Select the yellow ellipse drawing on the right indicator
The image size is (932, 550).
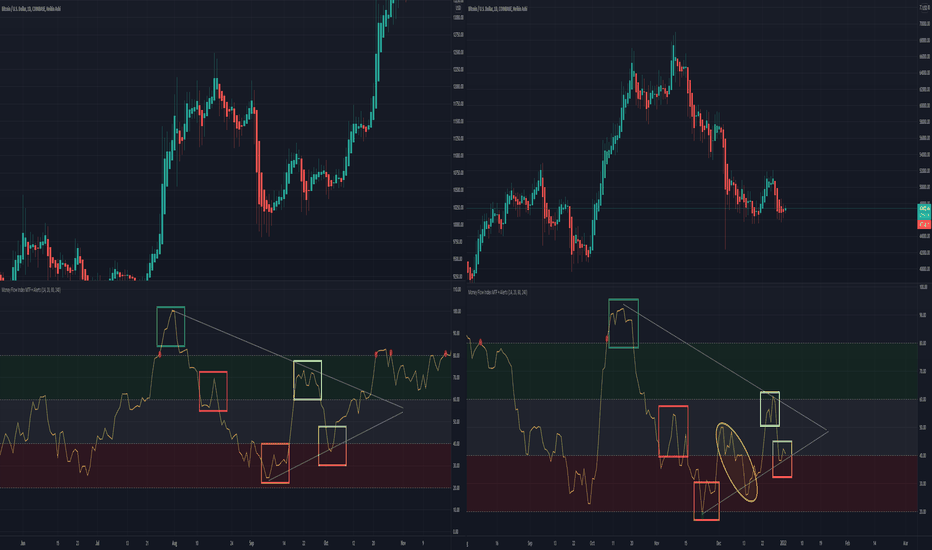click(737, 462)
